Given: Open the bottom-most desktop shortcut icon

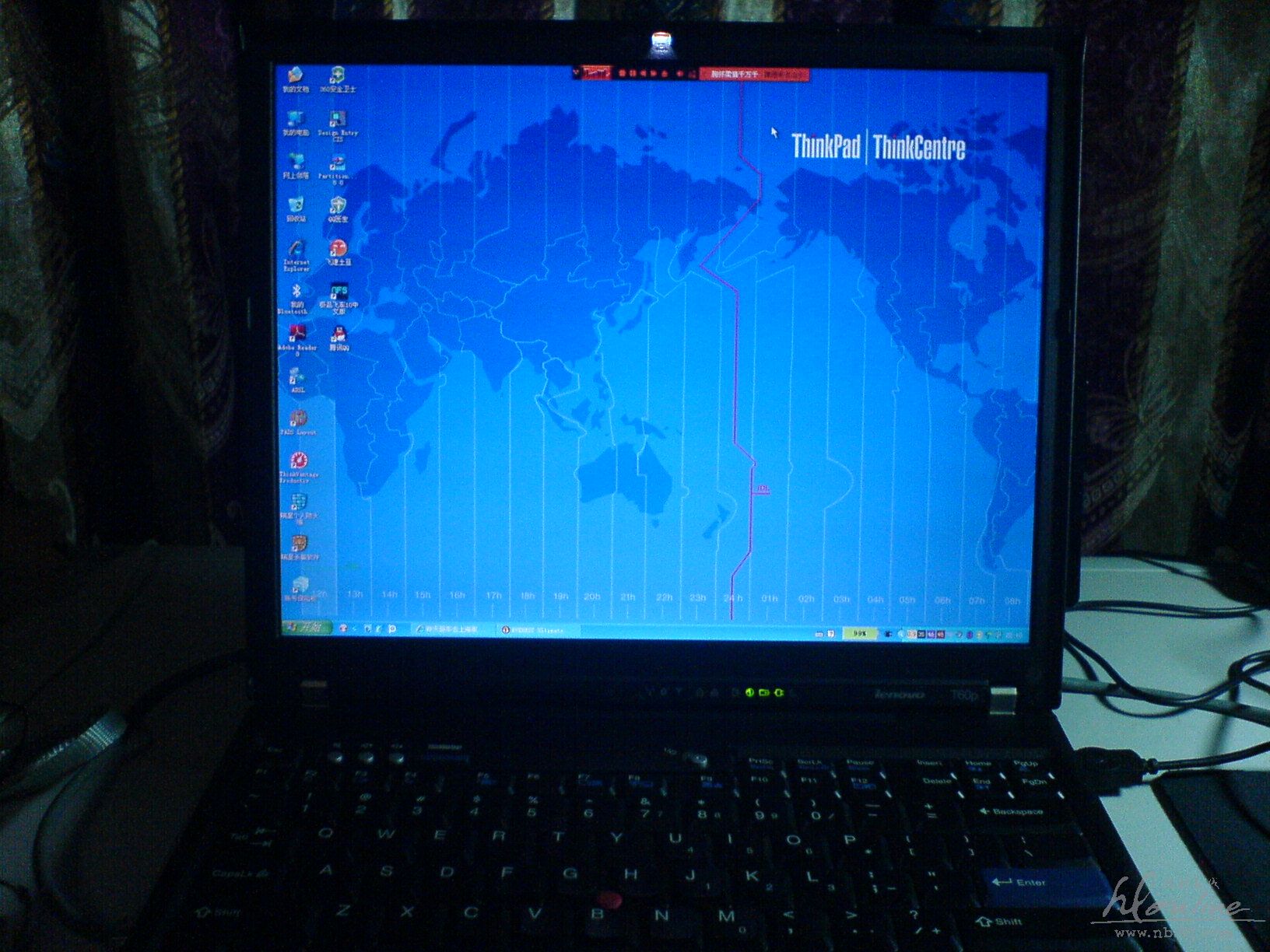Looking at the screenshot, I should (x=300, y=590).
